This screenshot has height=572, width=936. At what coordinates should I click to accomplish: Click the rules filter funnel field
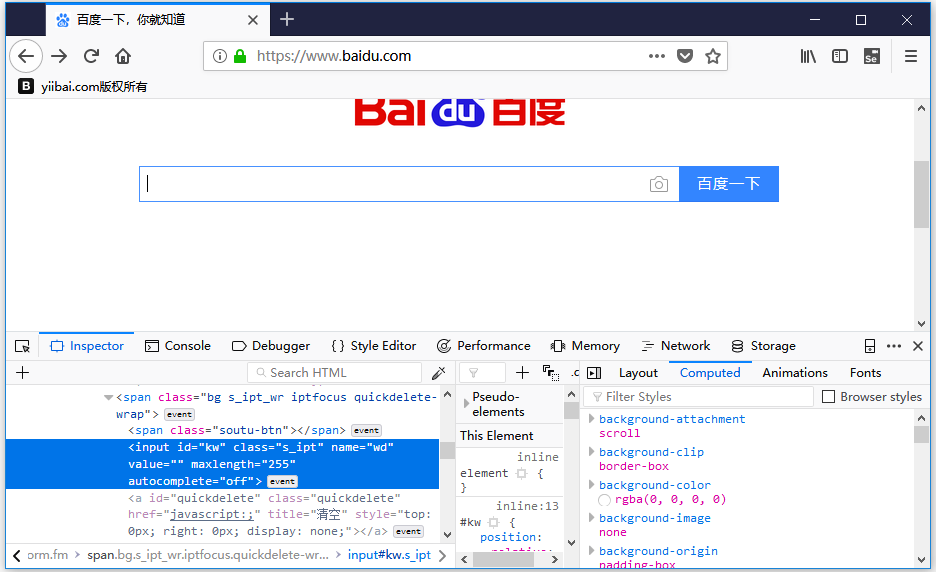[482, 373]
